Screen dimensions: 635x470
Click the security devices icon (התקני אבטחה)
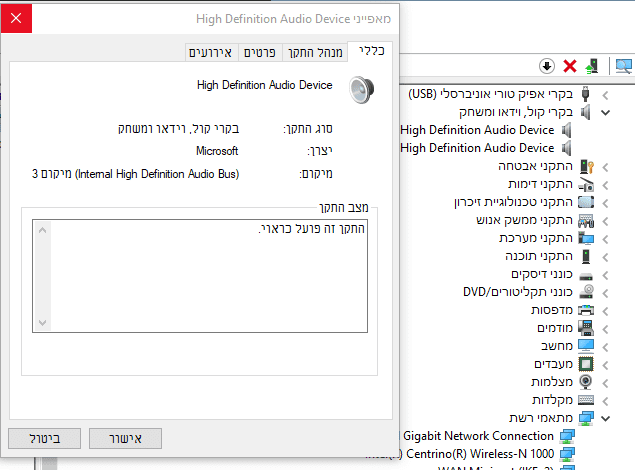[x=586, y=166]
